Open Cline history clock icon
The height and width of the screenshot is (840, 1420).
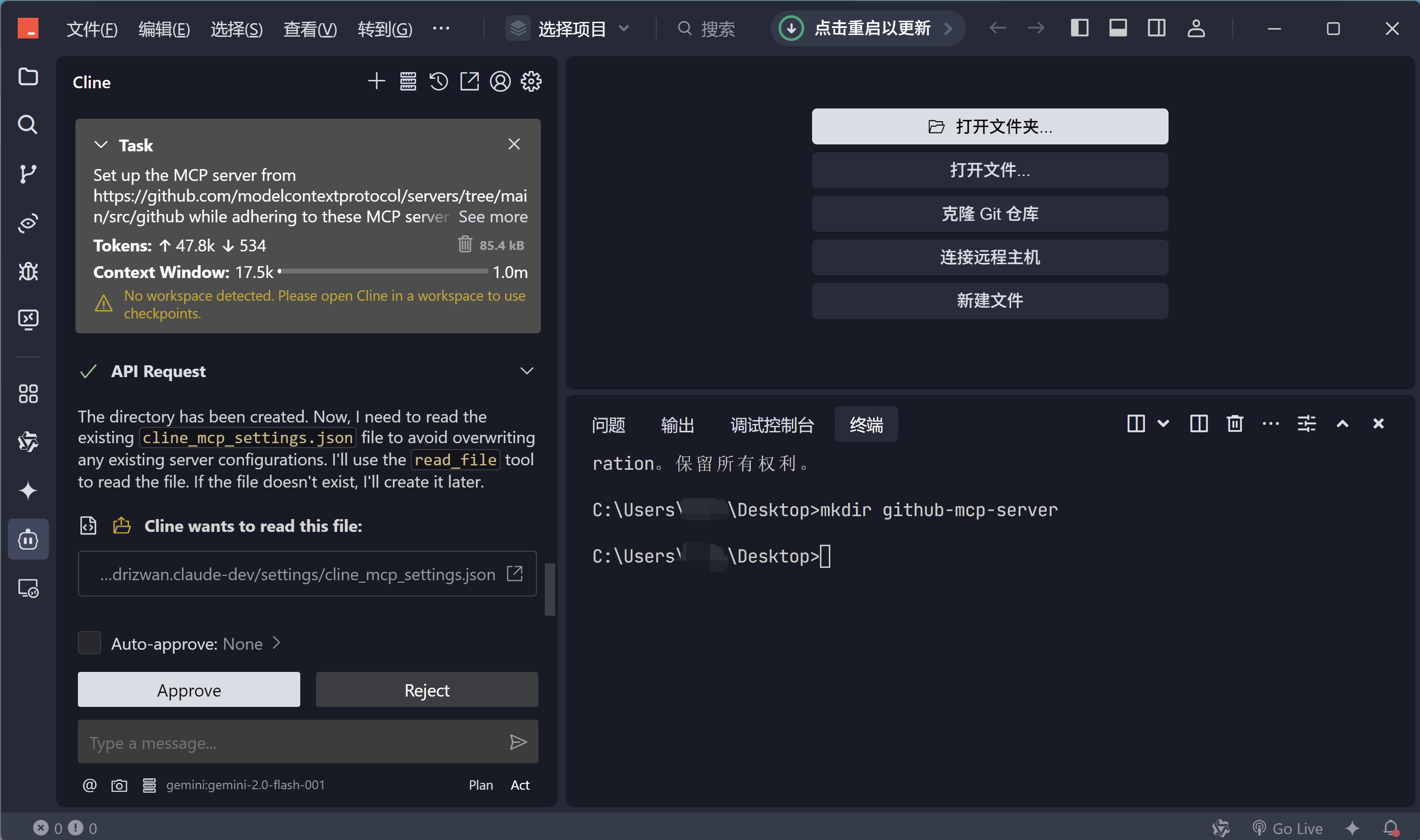pyautogui.click(x=439, y=81)
